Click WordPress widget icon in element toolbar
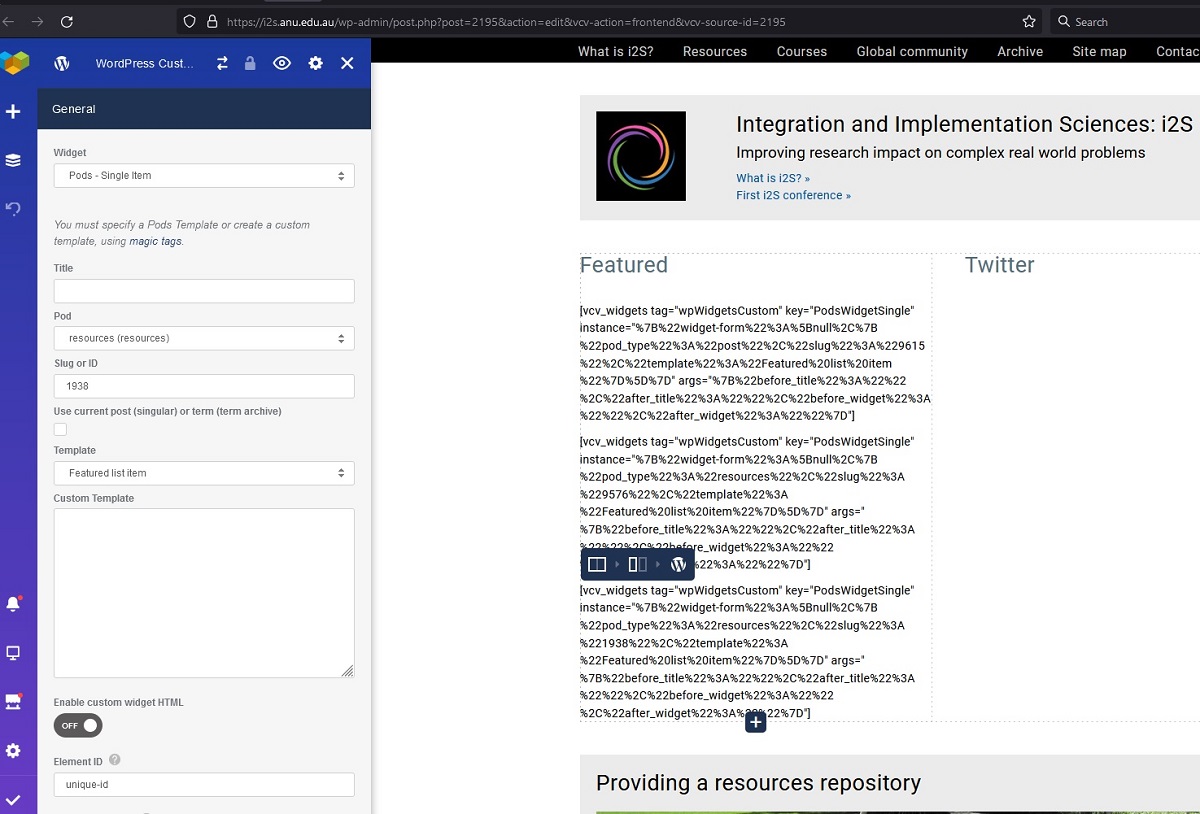Screen dimensions: 1200x814 (678, 564)
